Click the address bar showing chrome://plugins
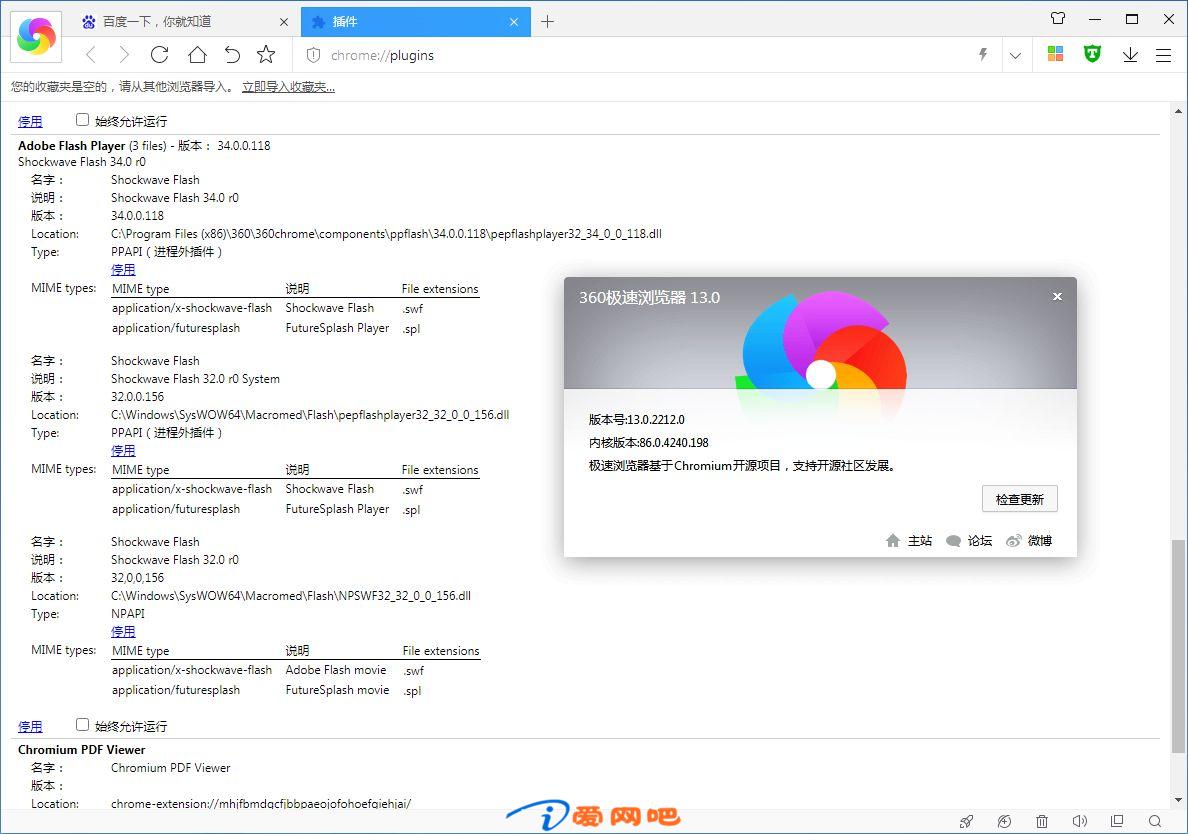 636,55
